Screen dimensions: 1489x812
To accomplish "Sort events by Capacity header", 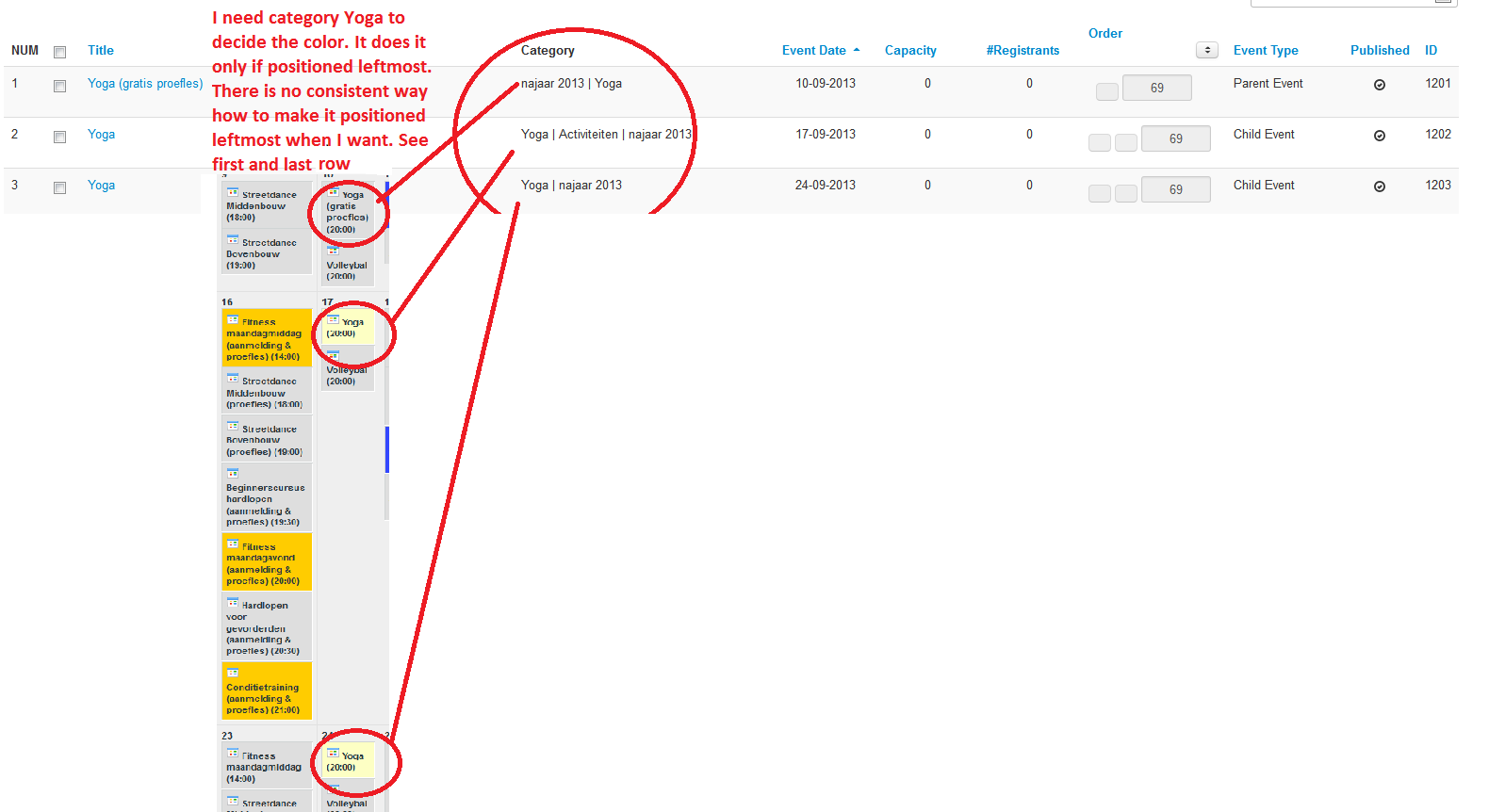I will click(x=909, y=51).
